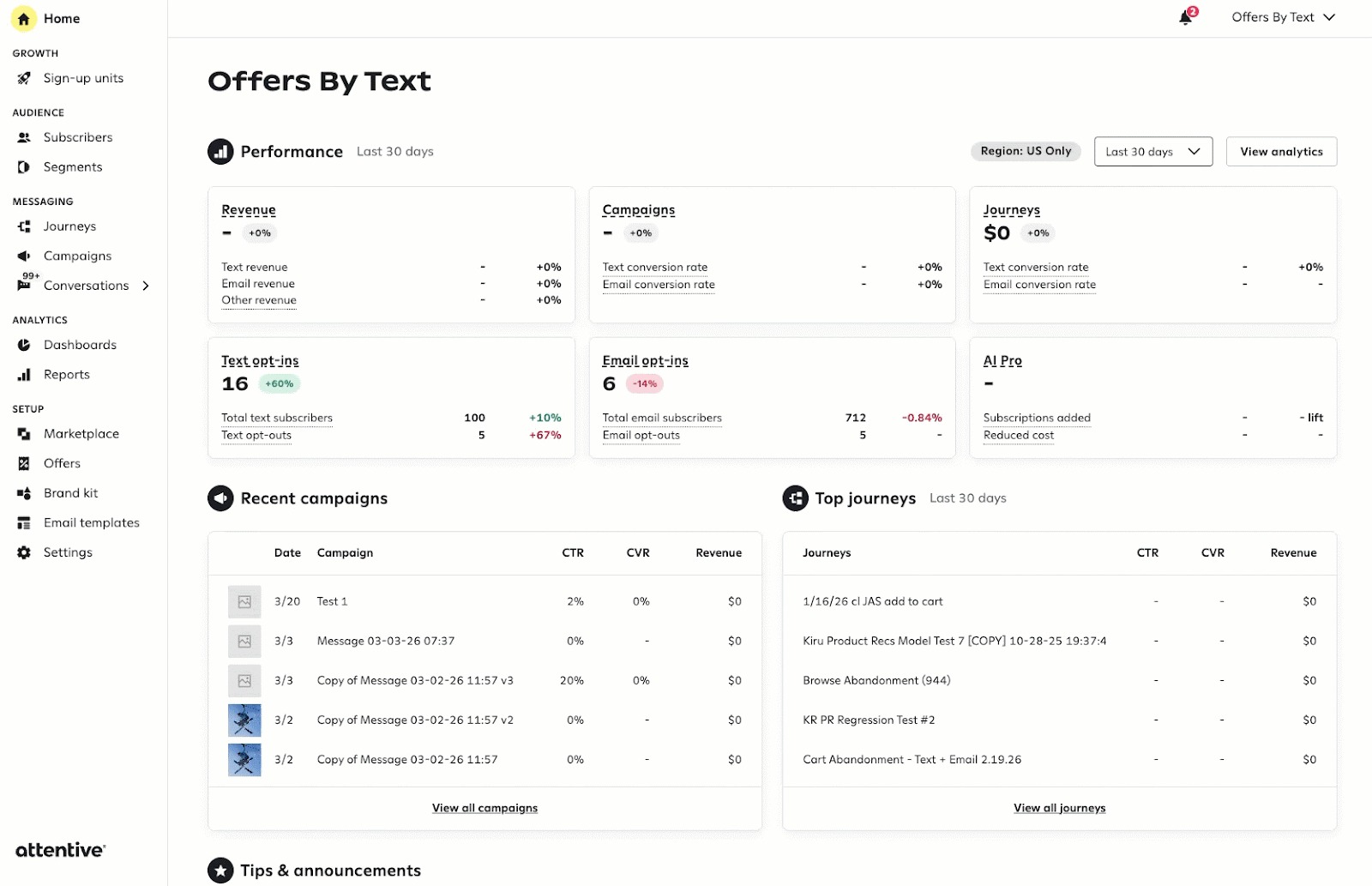Open notifications bell icon
The height and width of the screenshot is (886, 1372).
coord(1185,18)
